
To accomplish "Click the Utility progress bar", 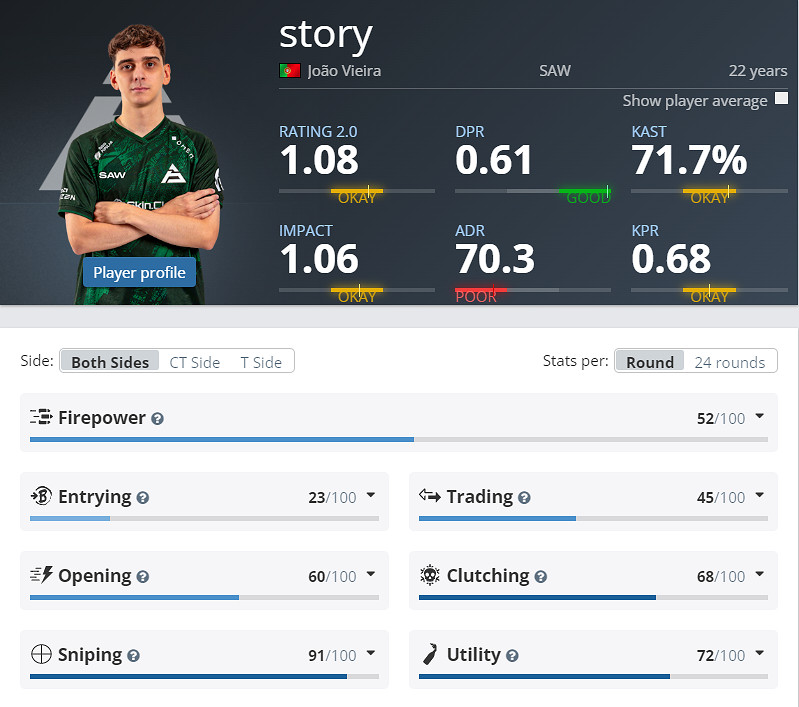I will click(594, 677).
